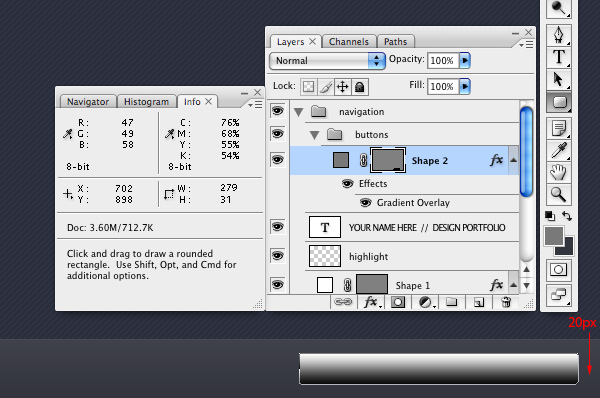Hide the Shape 1 layer

[278, 284]
